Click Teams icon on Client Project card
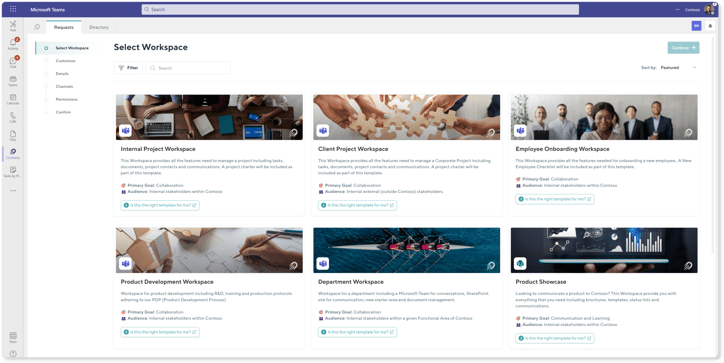This screenshot has width=724, height=363. tap(323, 131)
